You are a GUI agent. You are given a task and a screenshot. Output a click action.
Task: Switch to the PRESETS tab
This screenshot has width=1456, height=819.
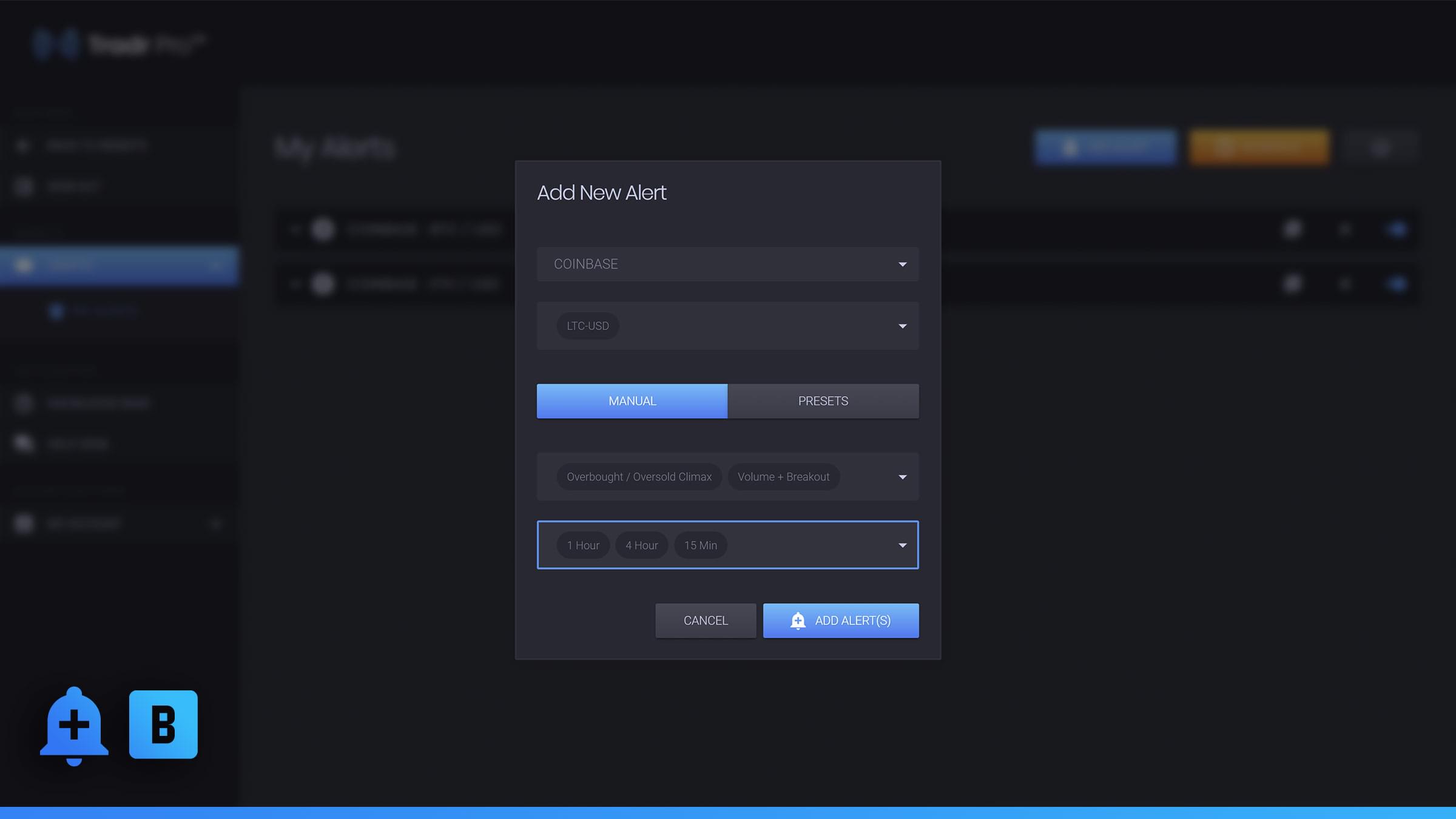[823, 400]
